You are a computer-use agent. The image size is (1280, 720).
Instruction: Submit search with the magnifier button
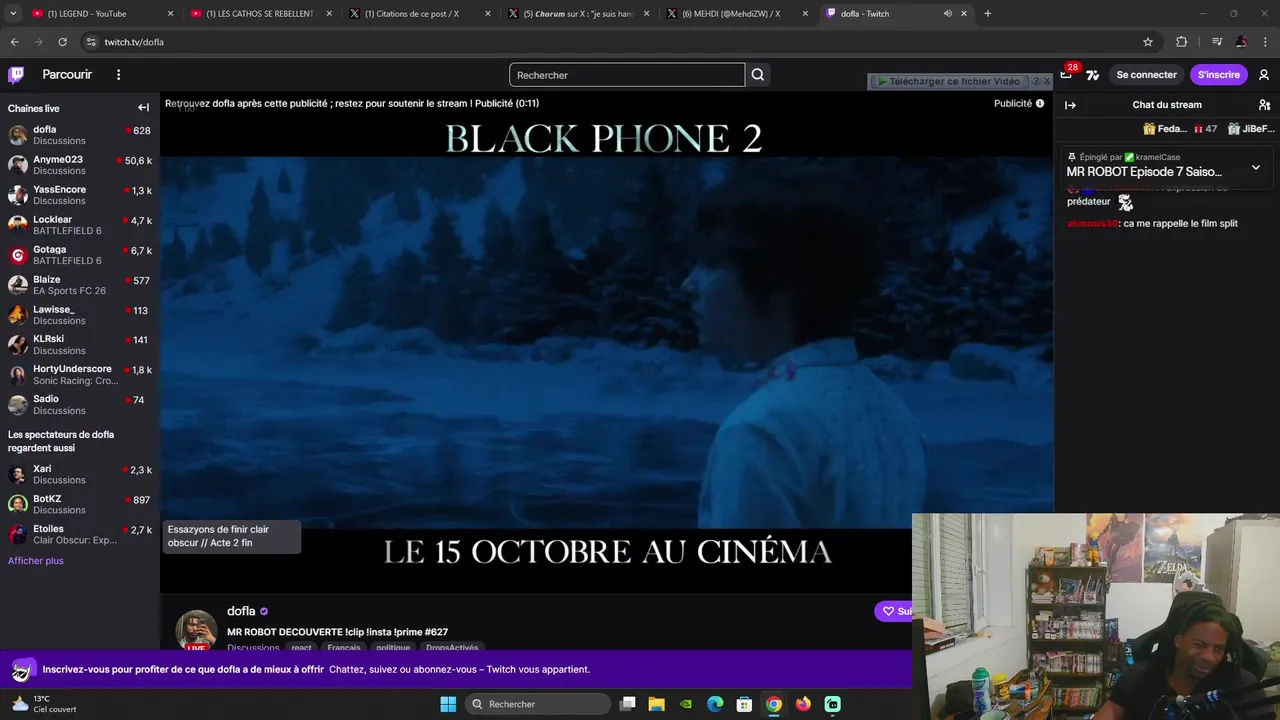point(758,75)
